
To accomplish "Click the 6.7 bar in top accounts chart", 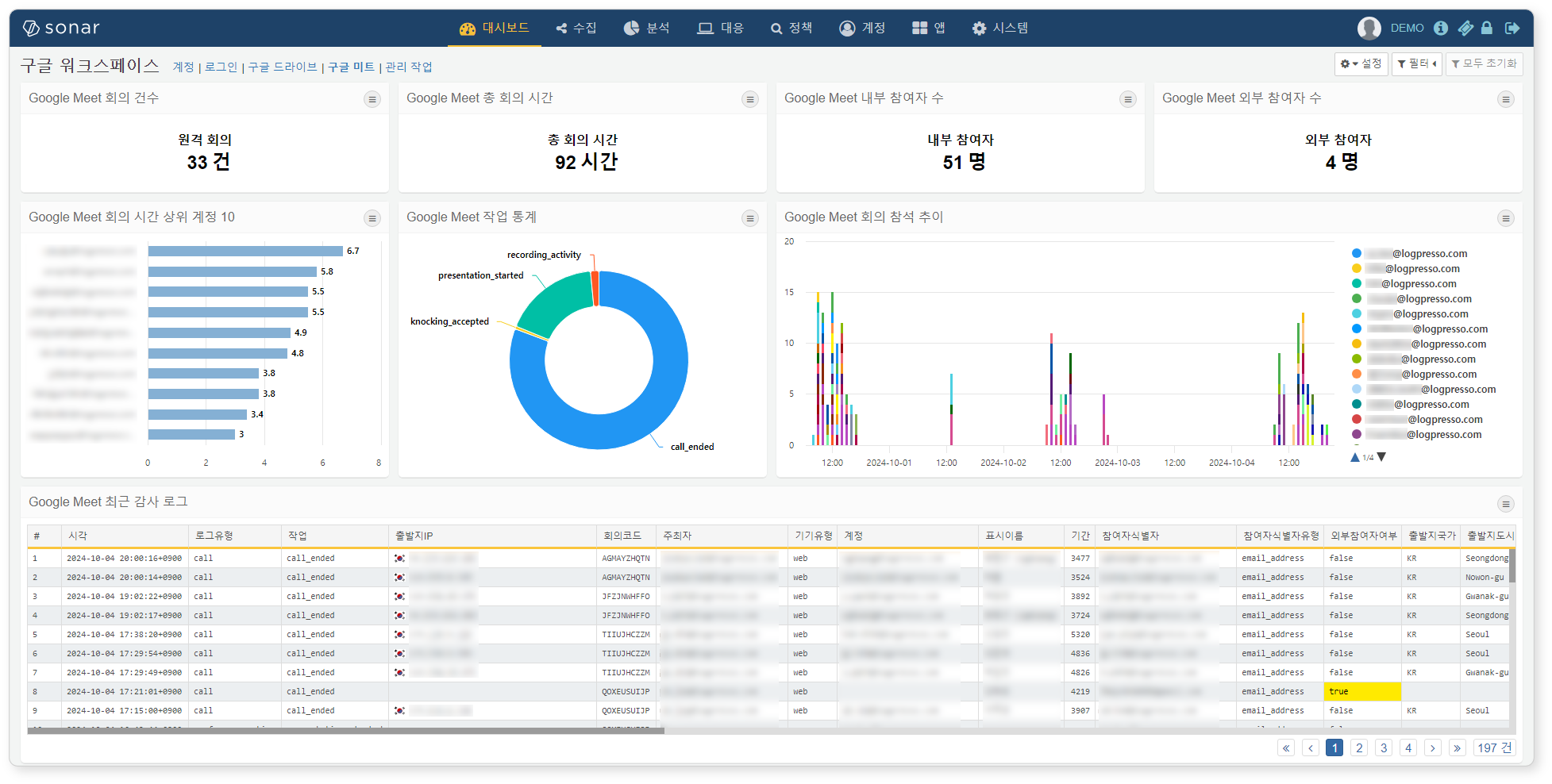I will pyautogui.click(x=245, y=251).
